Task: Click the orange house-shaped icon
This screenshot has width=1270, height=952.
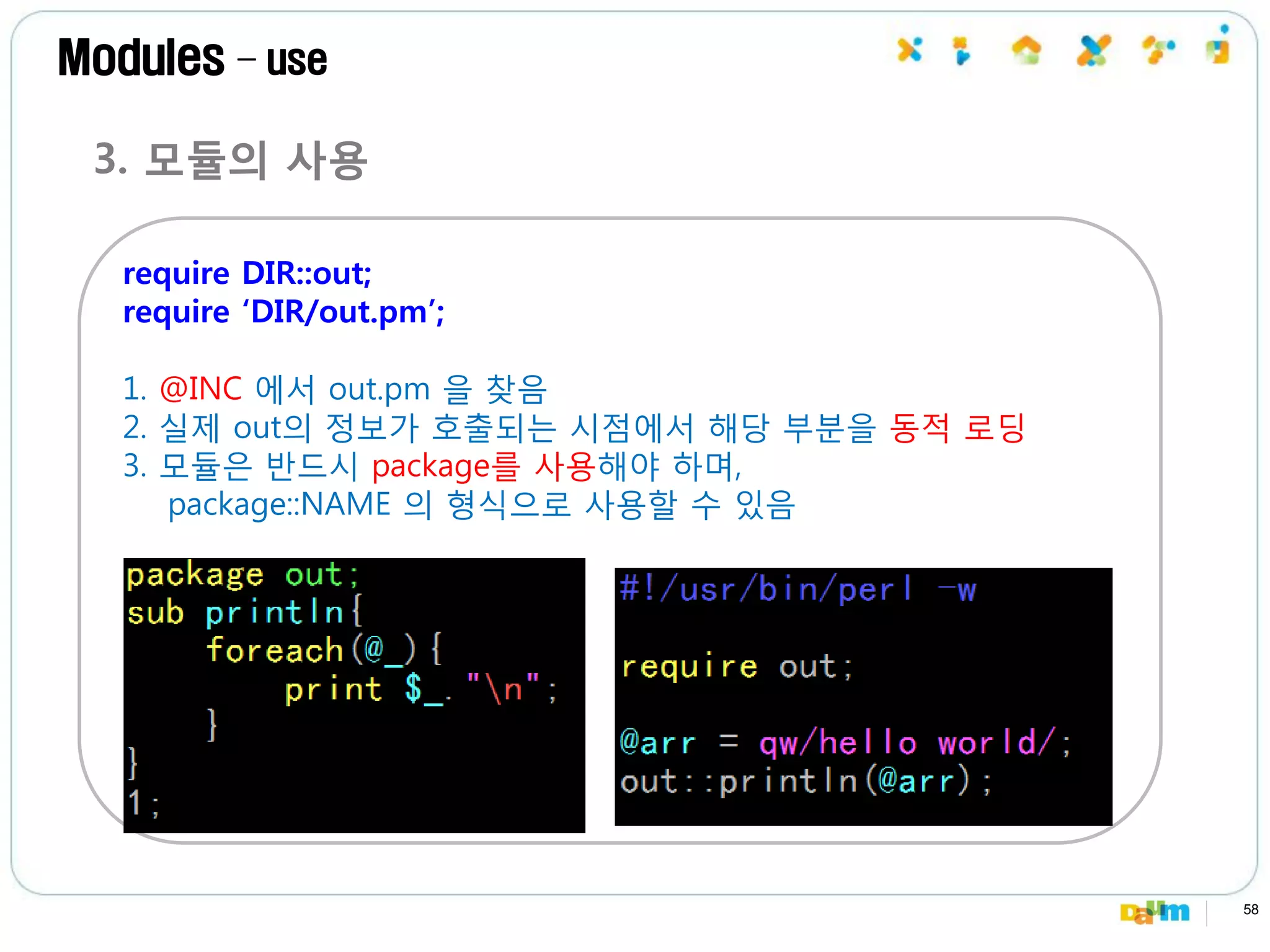Action: 1026,50
